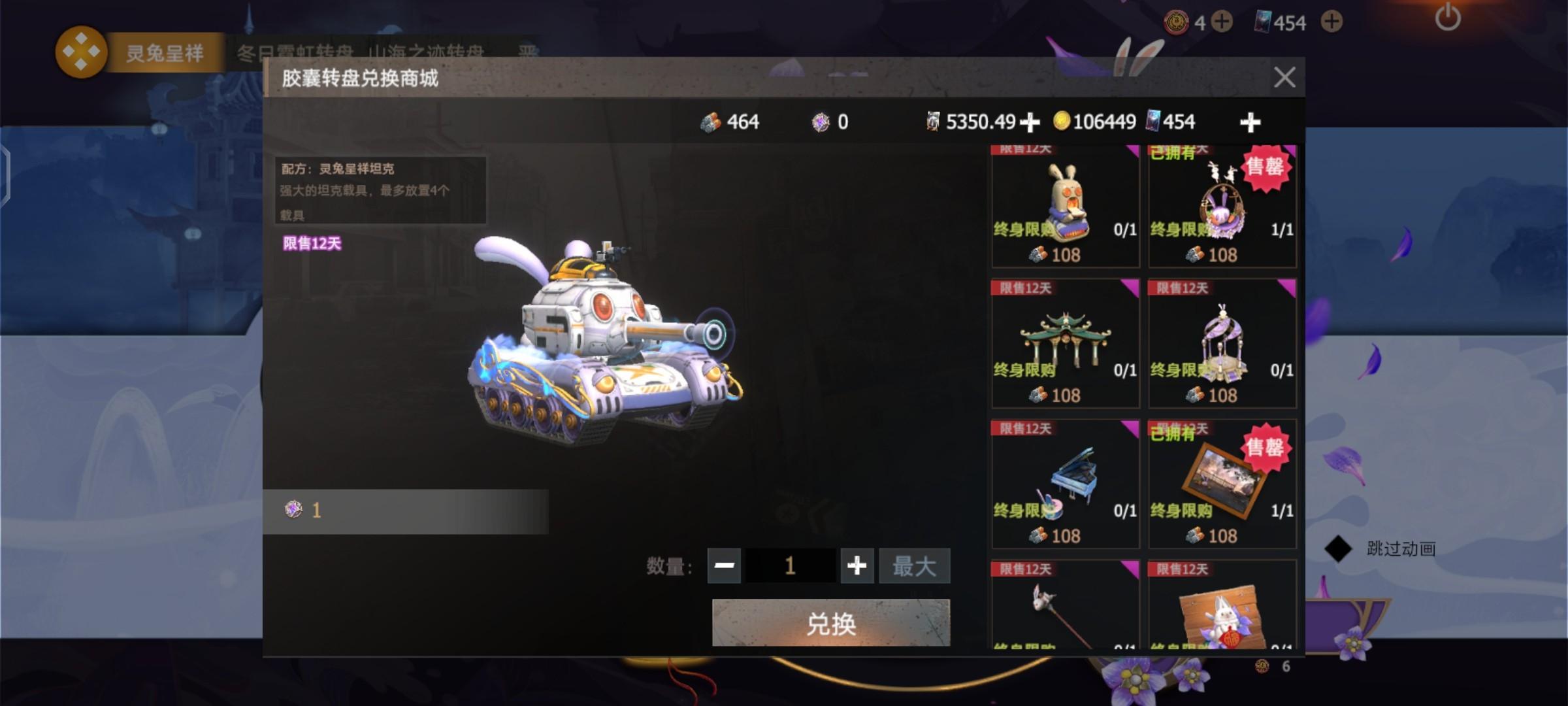The width and height of the screenshot is (1568, 706).
Task: Add more coins via plus next to 4
Action: (x=1221, y=22)
